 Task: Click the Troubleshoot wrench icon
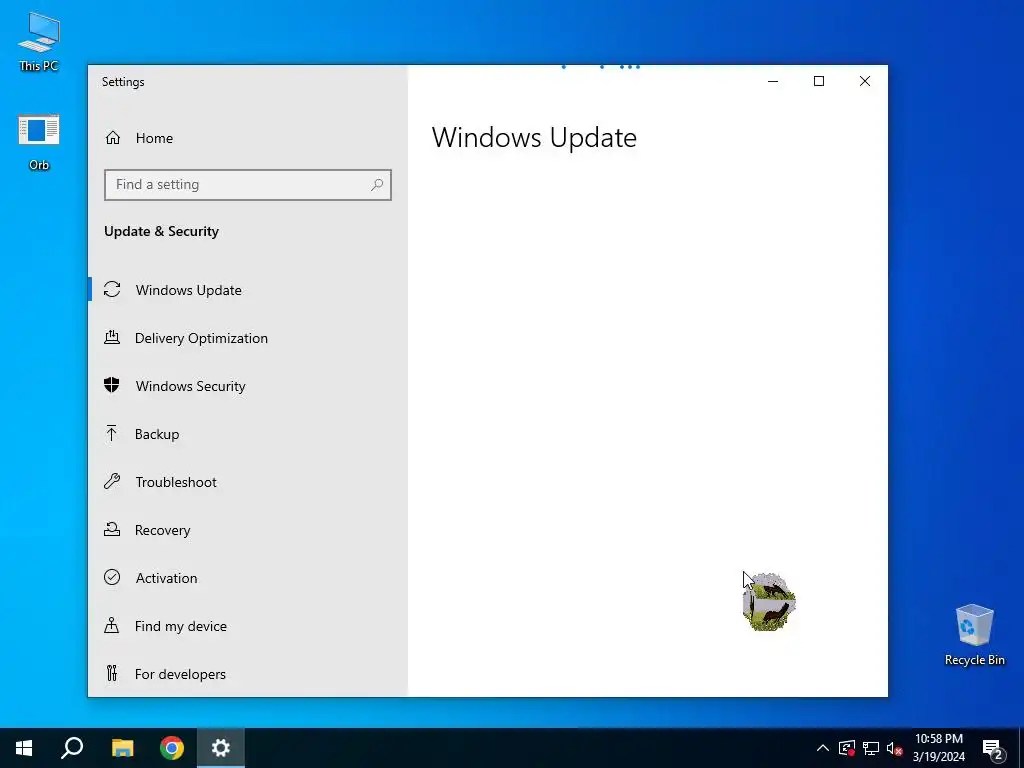(x=112, y=481)
